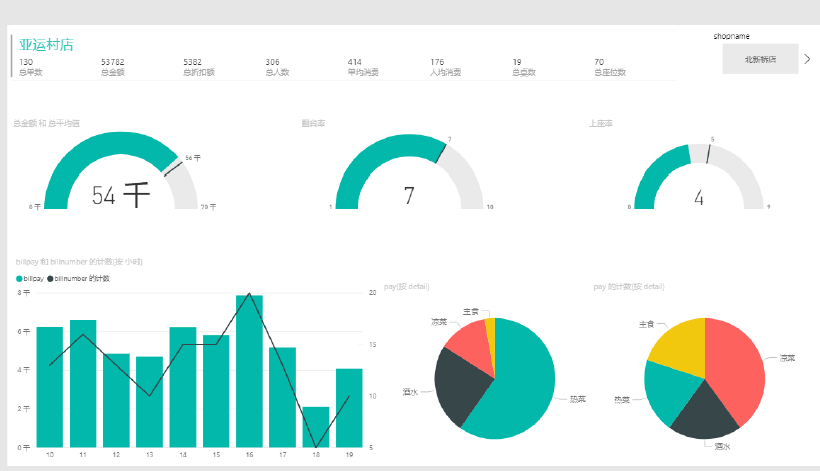Click the billpay teal legend marker

click(19, 279)
